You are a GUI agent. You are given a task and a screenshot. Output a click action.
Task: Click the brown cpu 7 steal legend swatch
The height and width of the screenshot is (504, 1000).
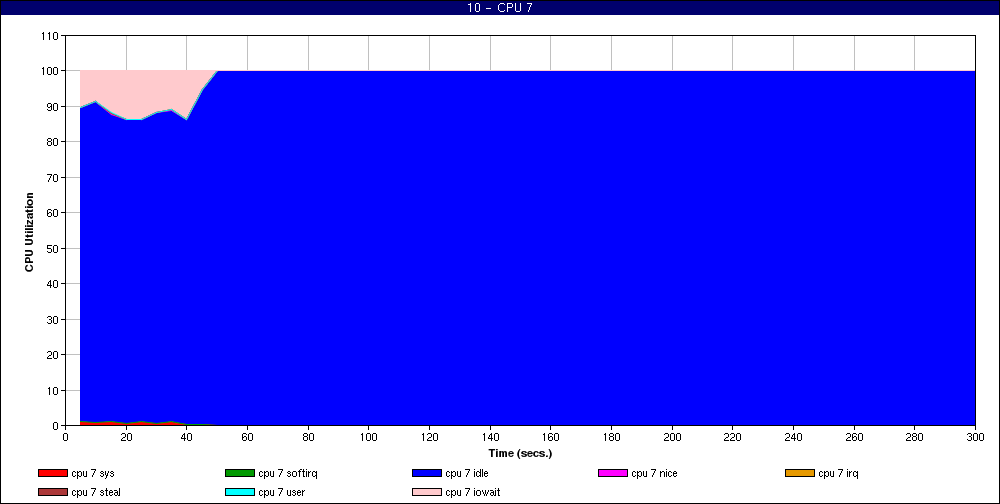(x=53, y=493)
